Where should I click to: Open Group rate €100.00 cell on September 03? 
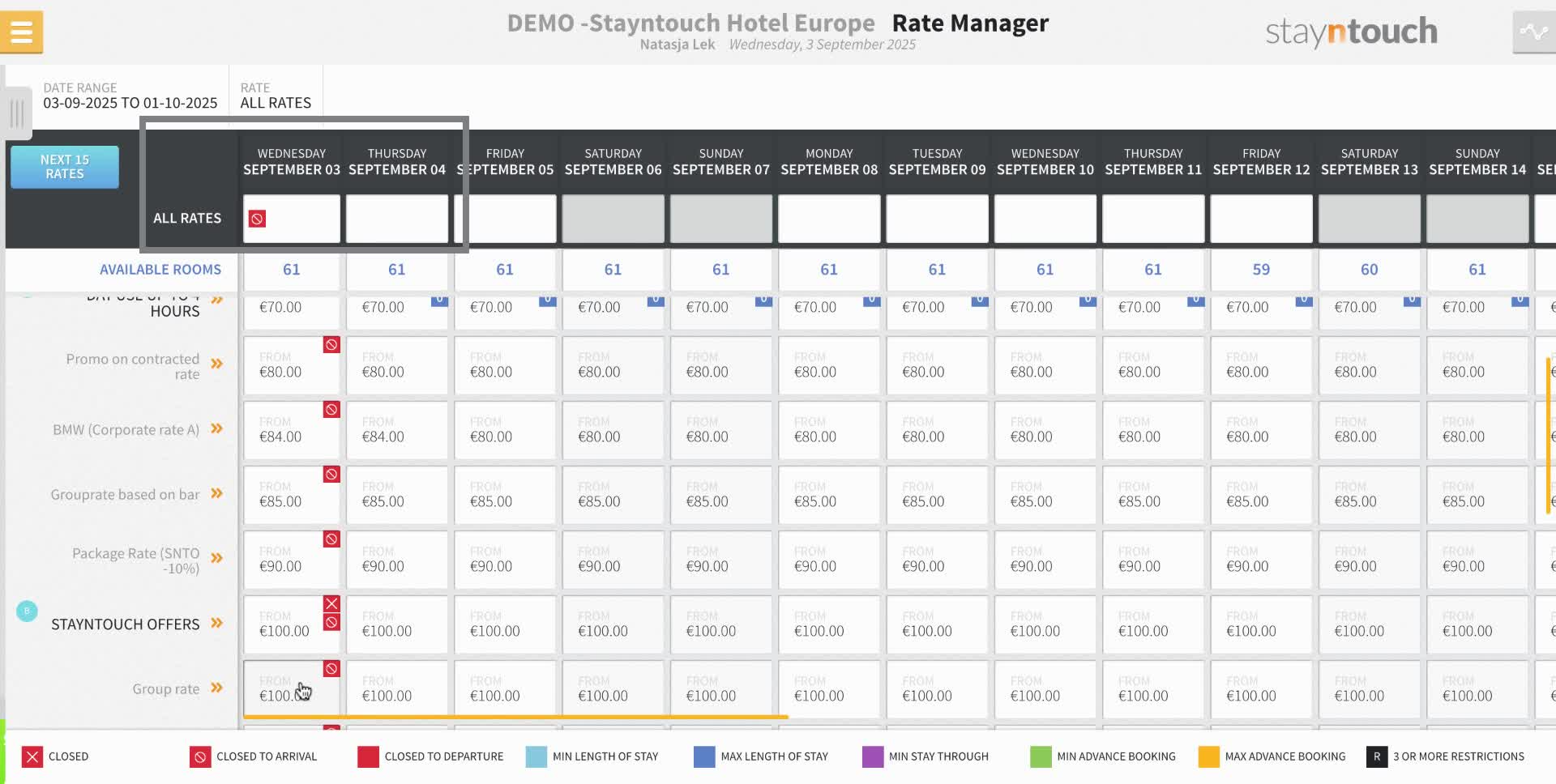pyautogui.click(x=292, y=688)
